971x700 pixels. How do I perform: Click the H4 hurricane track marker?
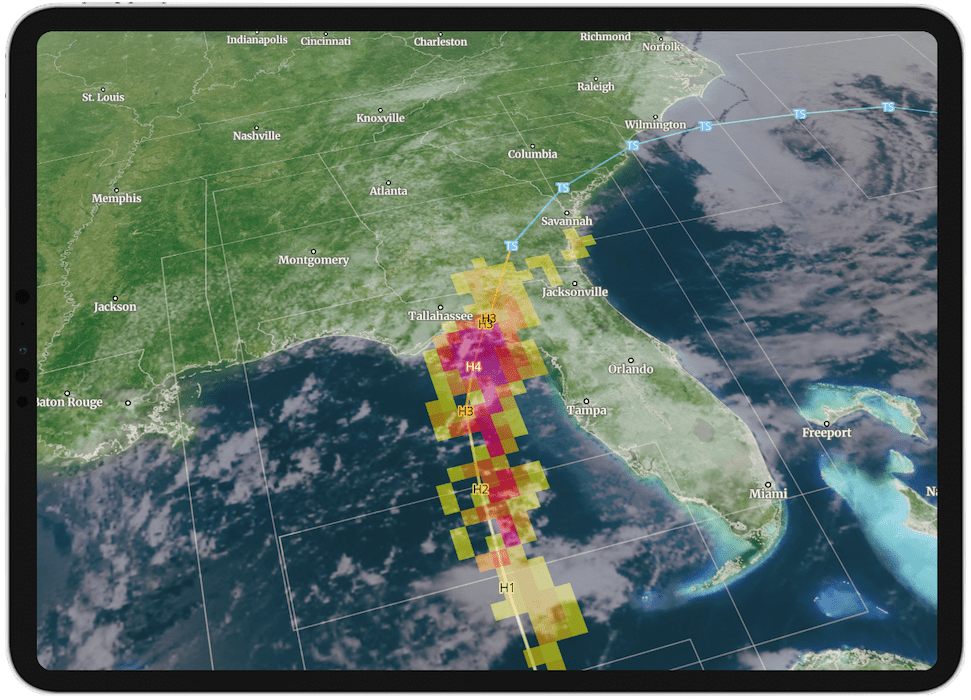pos(474,368)
